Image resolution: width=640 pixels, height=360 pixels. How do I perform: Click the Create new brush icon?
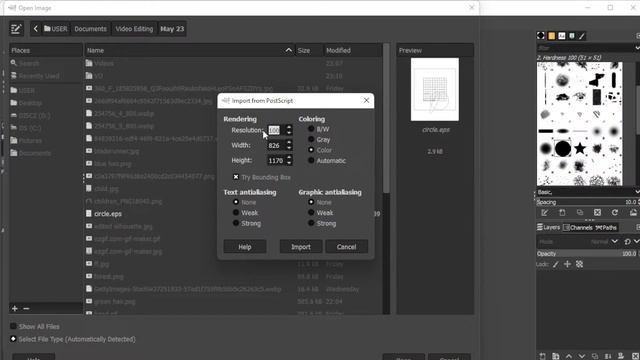pyautogui.click(x=562, y=213)
